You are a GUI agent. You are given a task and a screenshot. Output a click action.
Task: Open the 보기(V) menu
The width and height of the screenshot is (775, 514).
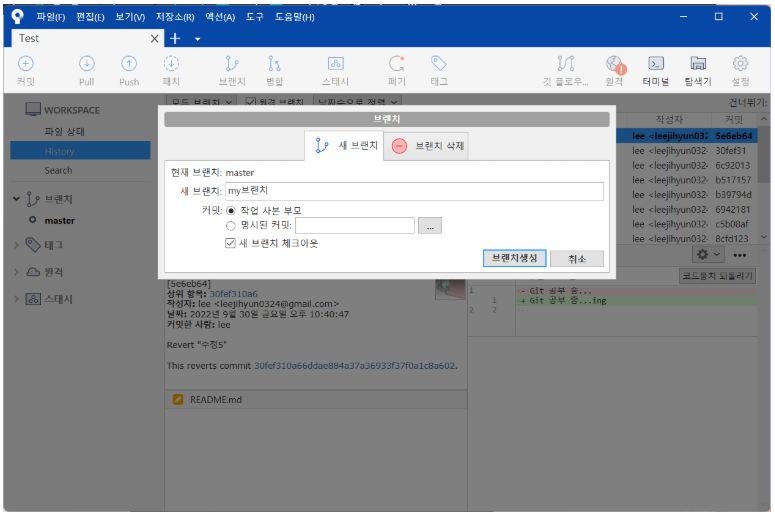coord(130,17)
